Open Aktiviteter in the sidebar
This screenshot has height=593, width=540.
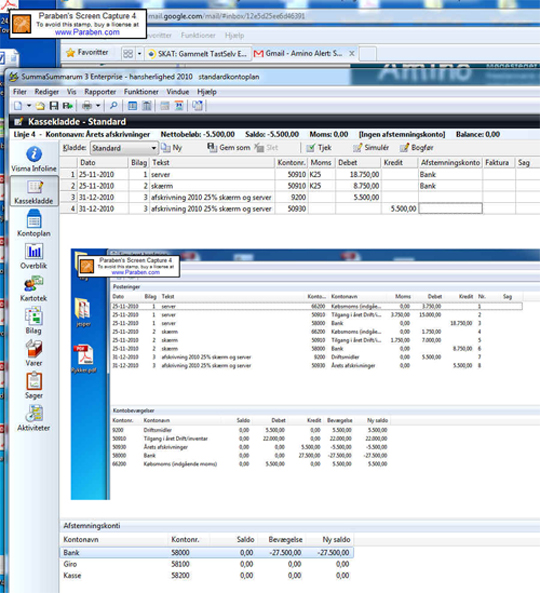pyautogui.click(x=34, y=419)
